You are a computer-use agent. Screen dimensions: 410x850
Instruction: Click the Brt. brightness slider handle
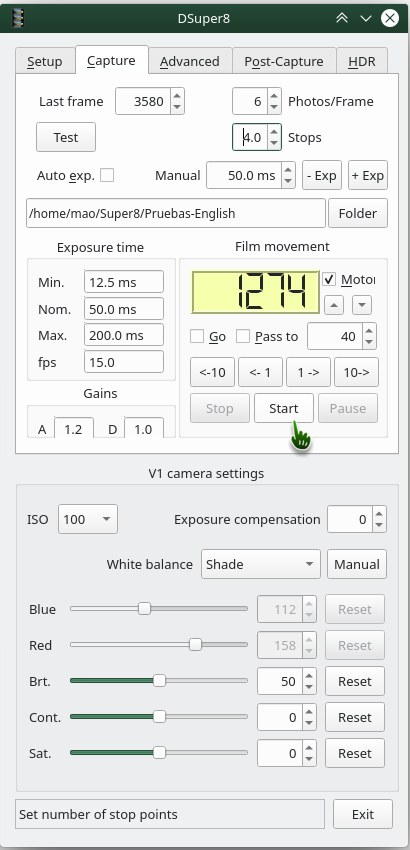coord(159,681)
